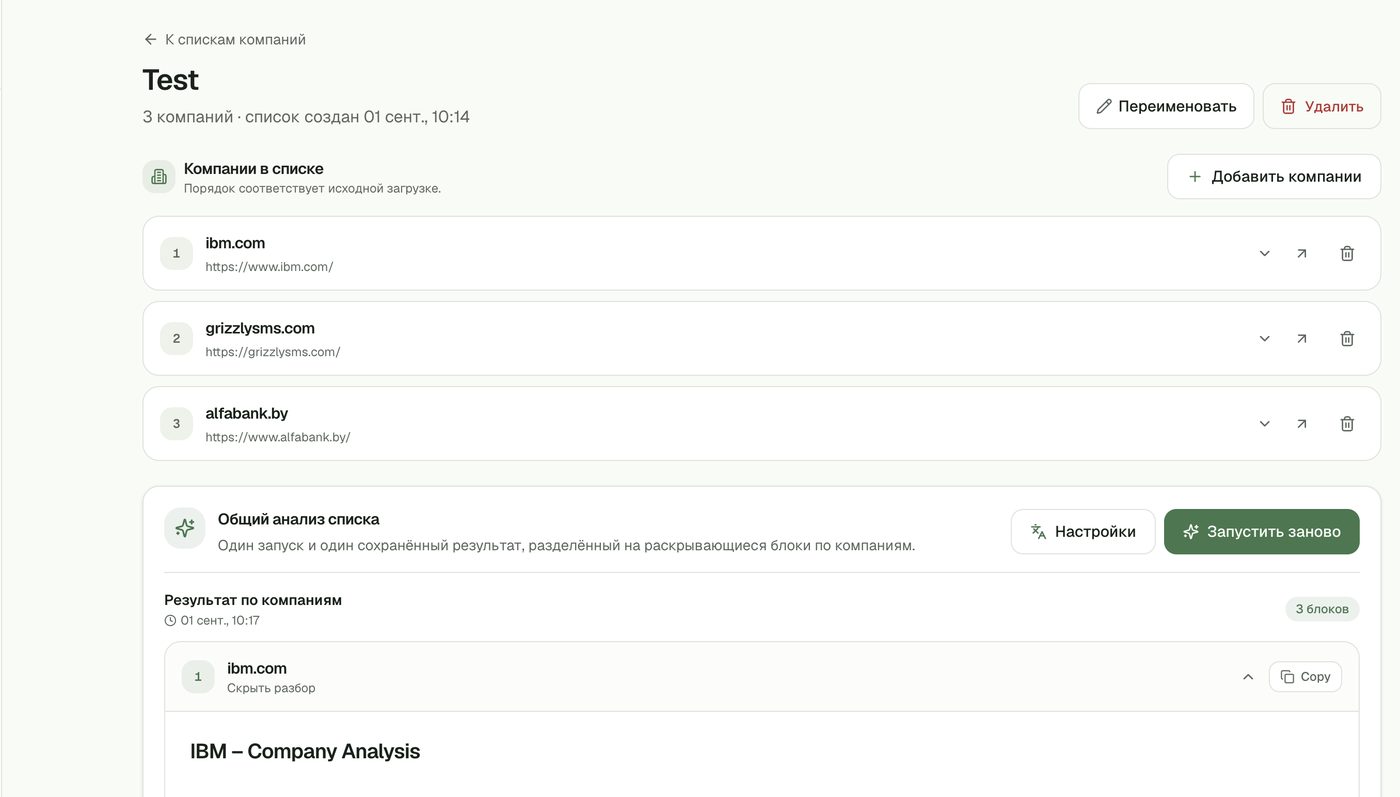Viewport: 1400px width, 797px height.
Task: Click the building icon beside Компании в списке
Action: (159, 177)
